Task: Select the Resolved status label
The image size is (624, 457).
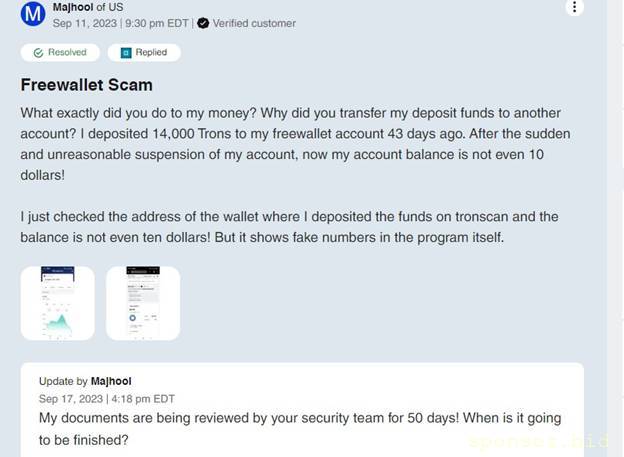Action: 67,52
